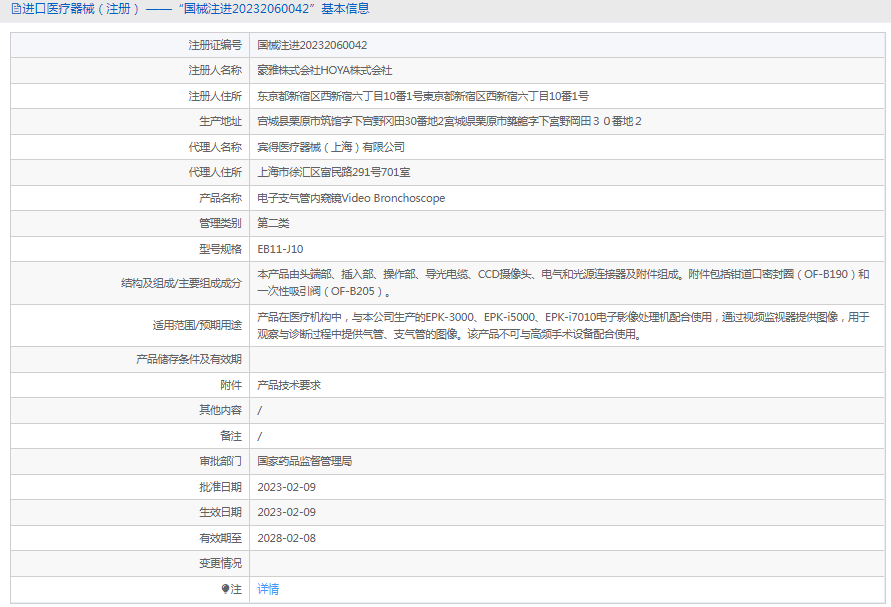Click the 有效期至 label
This screenshot has height=607, width=891.
click(220, 538)
